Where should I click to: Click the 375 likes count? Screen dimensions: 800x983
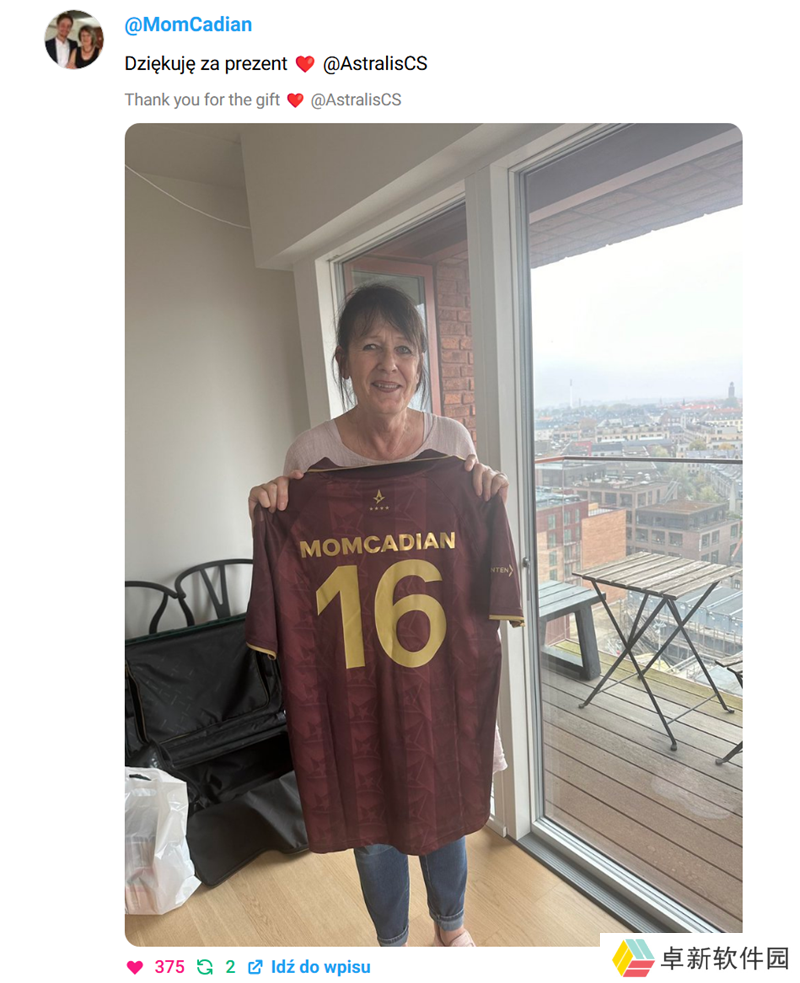click(169, 967)
